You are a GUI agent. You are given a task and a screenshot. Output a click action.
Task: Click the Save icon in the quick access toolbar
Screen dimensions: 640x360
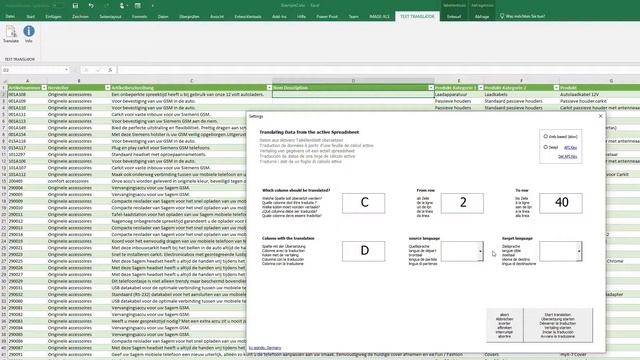coord(75,6)
